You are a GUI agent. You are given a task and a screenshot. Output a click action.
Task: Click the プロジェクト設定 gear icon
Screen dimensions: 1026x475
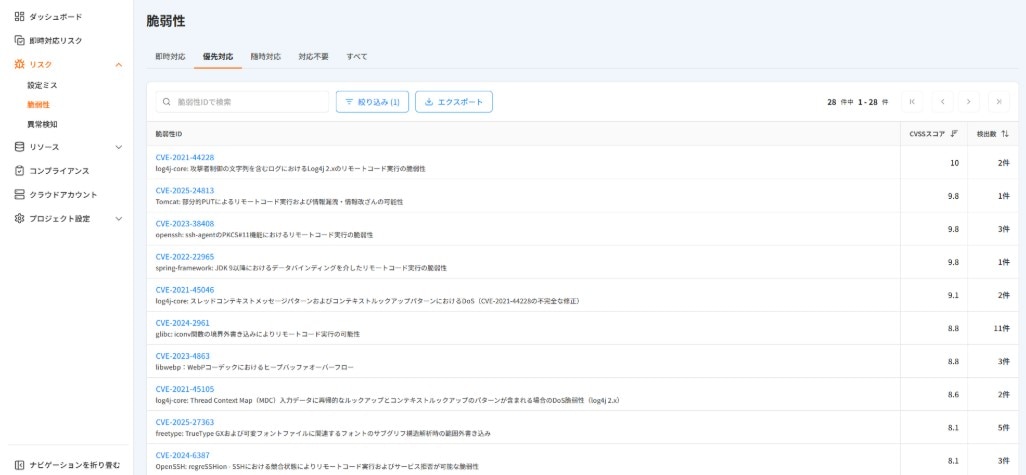pos(19,219)
